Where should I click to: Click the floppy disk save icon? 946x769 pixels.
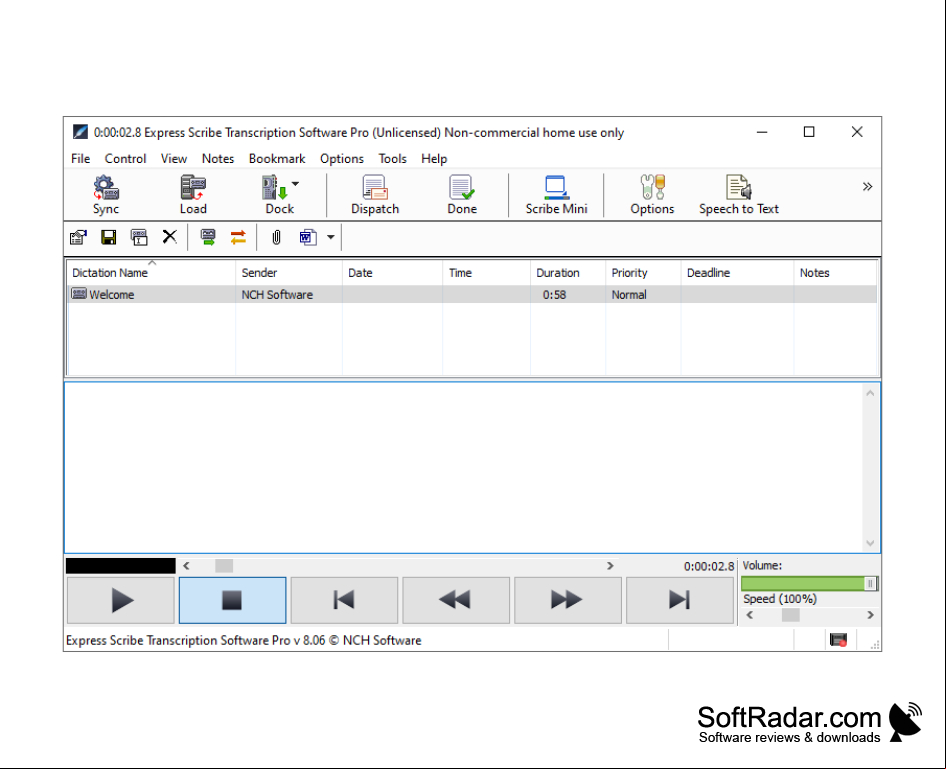(x=109, y=237)
